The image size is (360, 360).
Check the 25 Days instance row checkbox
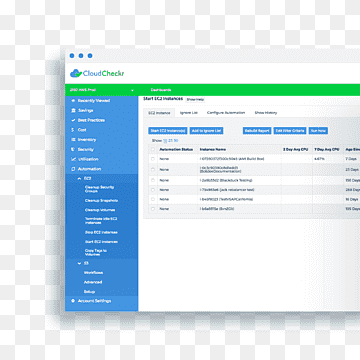point(153,169)
